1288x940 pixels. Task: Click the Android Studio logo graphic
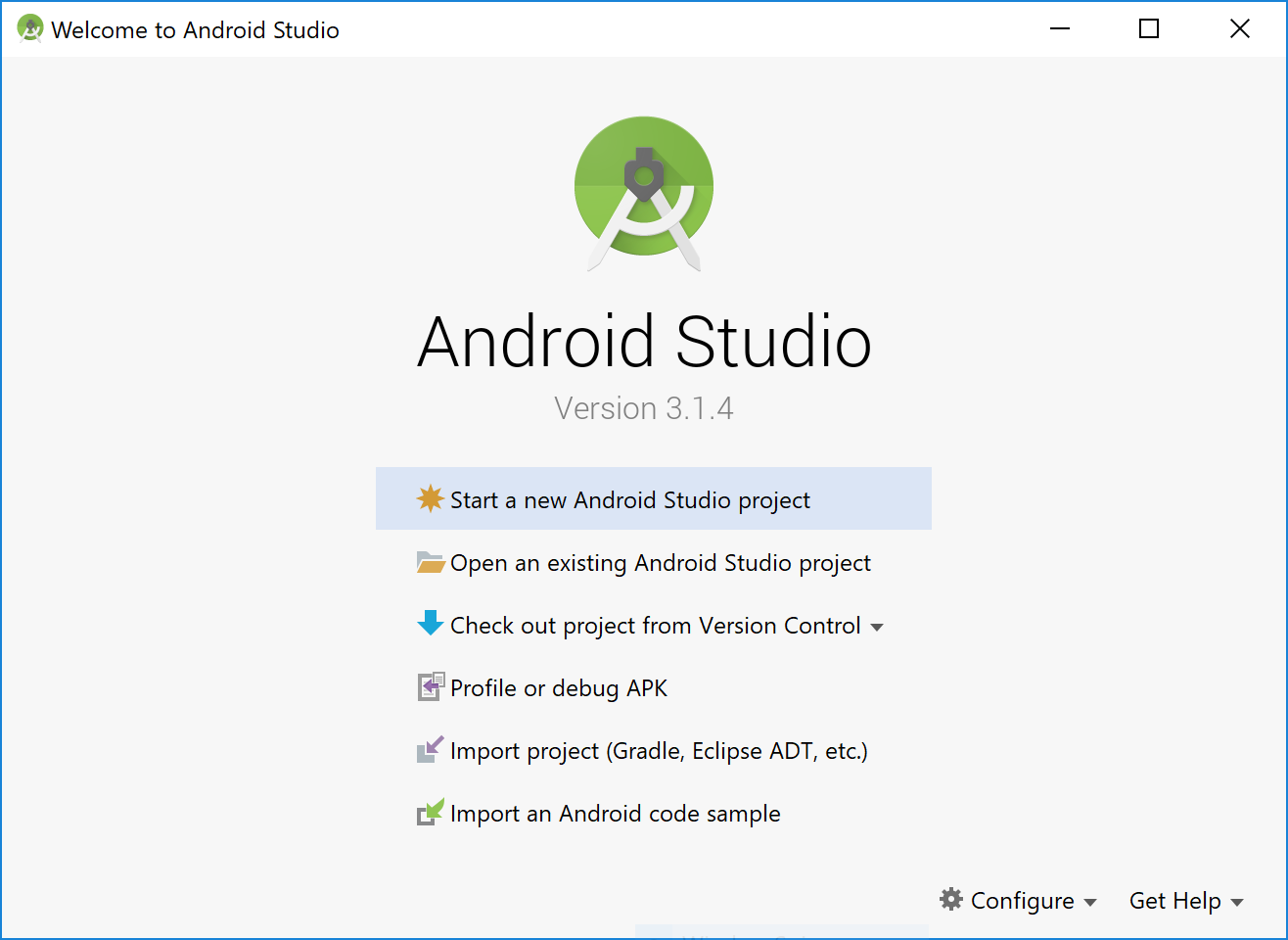tap(643, 192)
